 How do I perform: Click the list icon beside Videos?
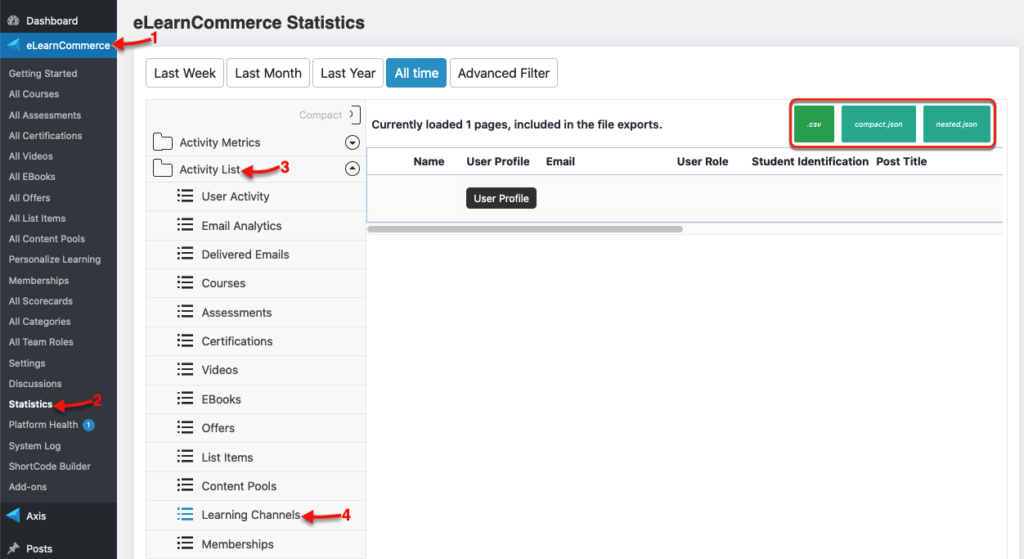[185, 369]
